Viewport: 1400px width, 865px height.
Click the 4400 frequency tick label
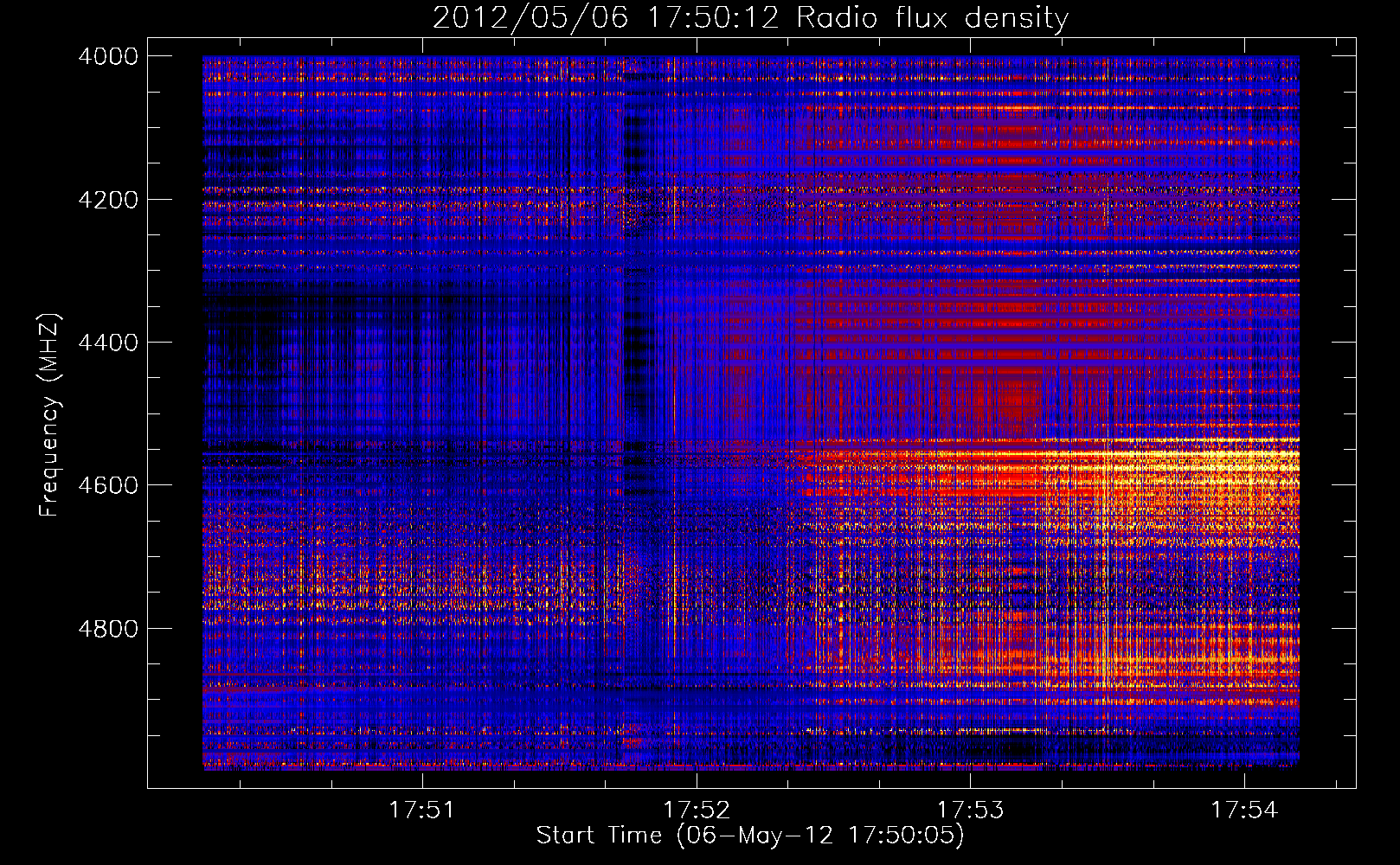108,343
